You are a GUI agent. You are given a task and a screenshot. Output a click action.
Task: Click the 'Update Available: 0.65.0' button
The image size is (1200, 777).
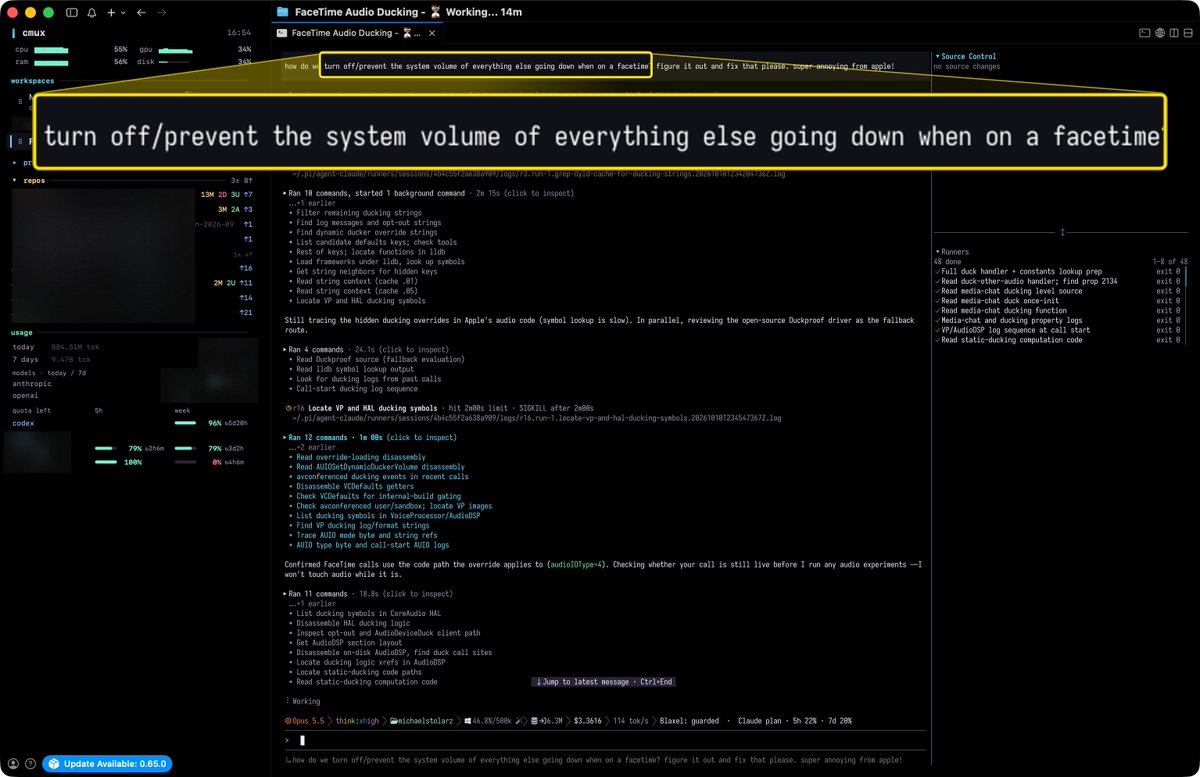(107, 764)
